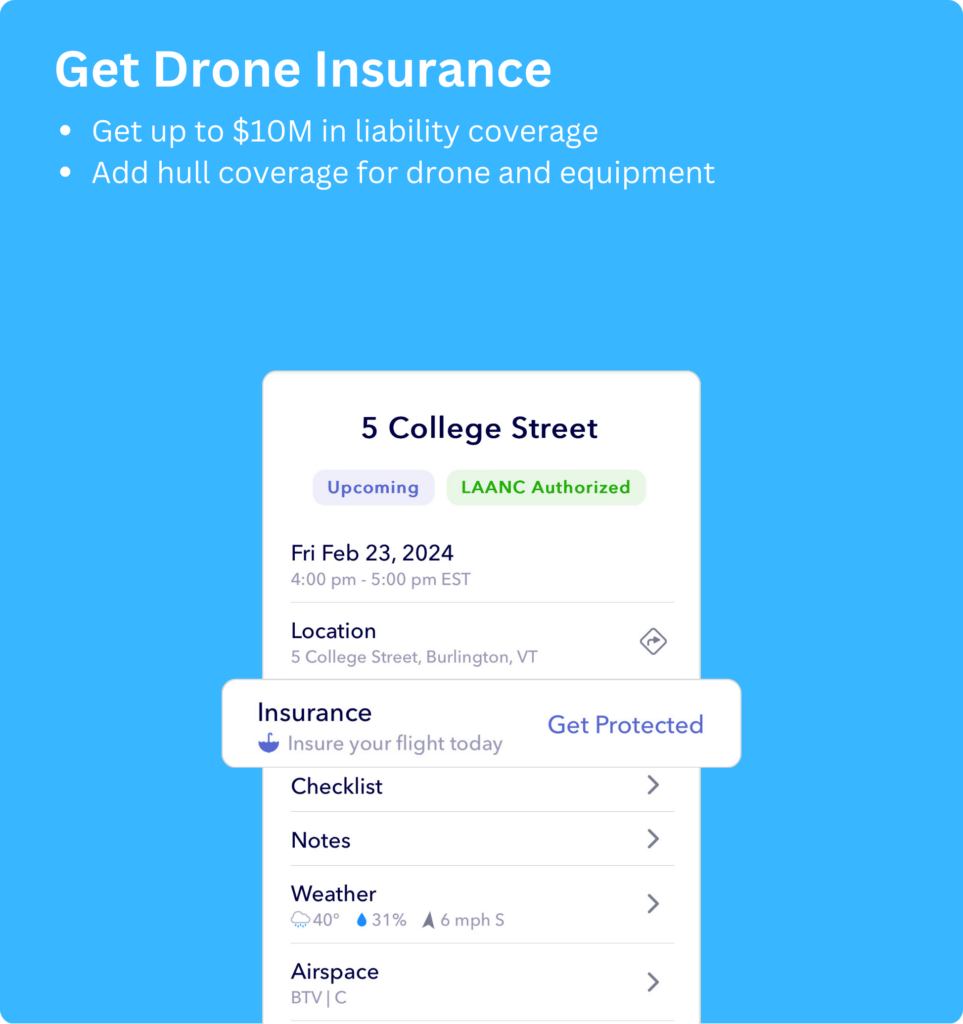The width and height of the screenshot is (963, 1024).
Task: Click the rain cloud weather icon
Action: click(x=300, y=920)
